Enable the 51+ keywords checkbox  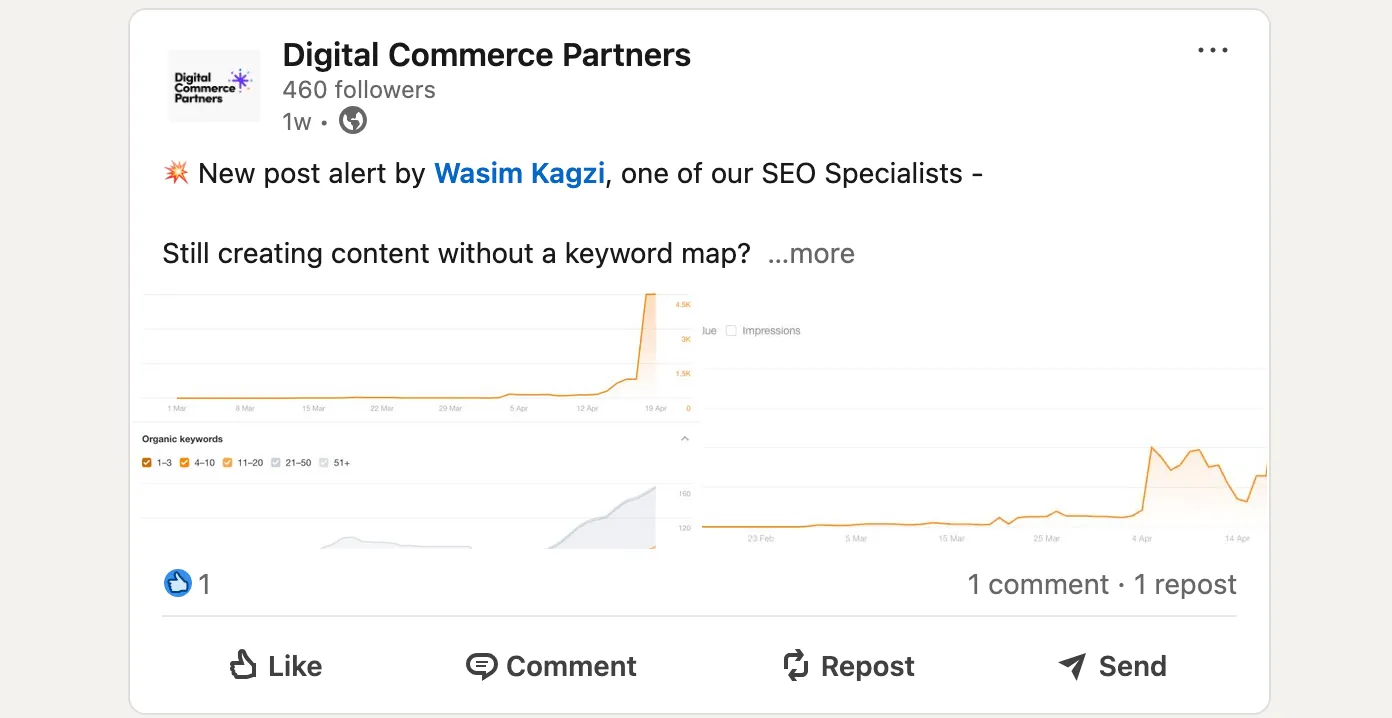(x=324, y=462)
